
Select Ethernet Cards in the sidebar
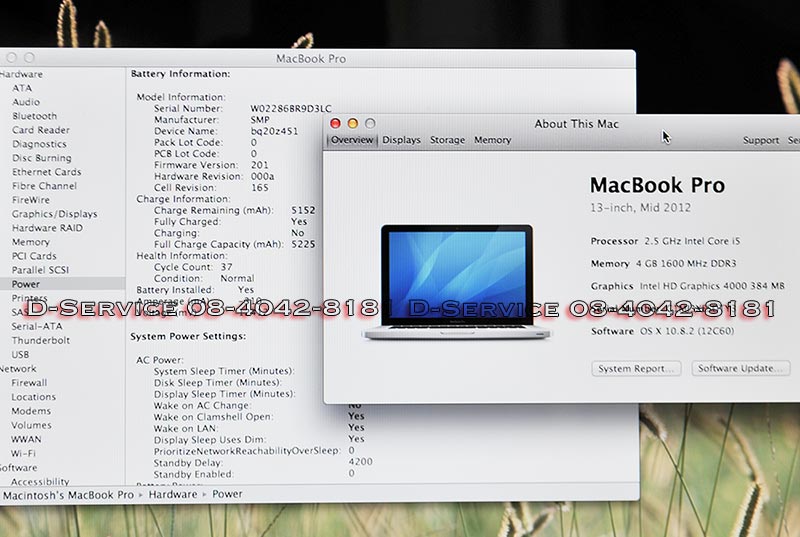[x=46, y=172]
